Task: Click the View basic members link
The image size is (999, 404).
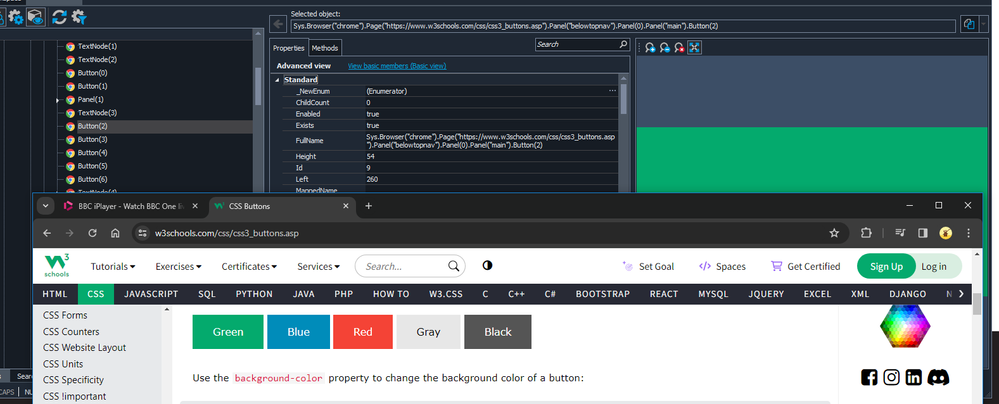Action: click(396, 66)
